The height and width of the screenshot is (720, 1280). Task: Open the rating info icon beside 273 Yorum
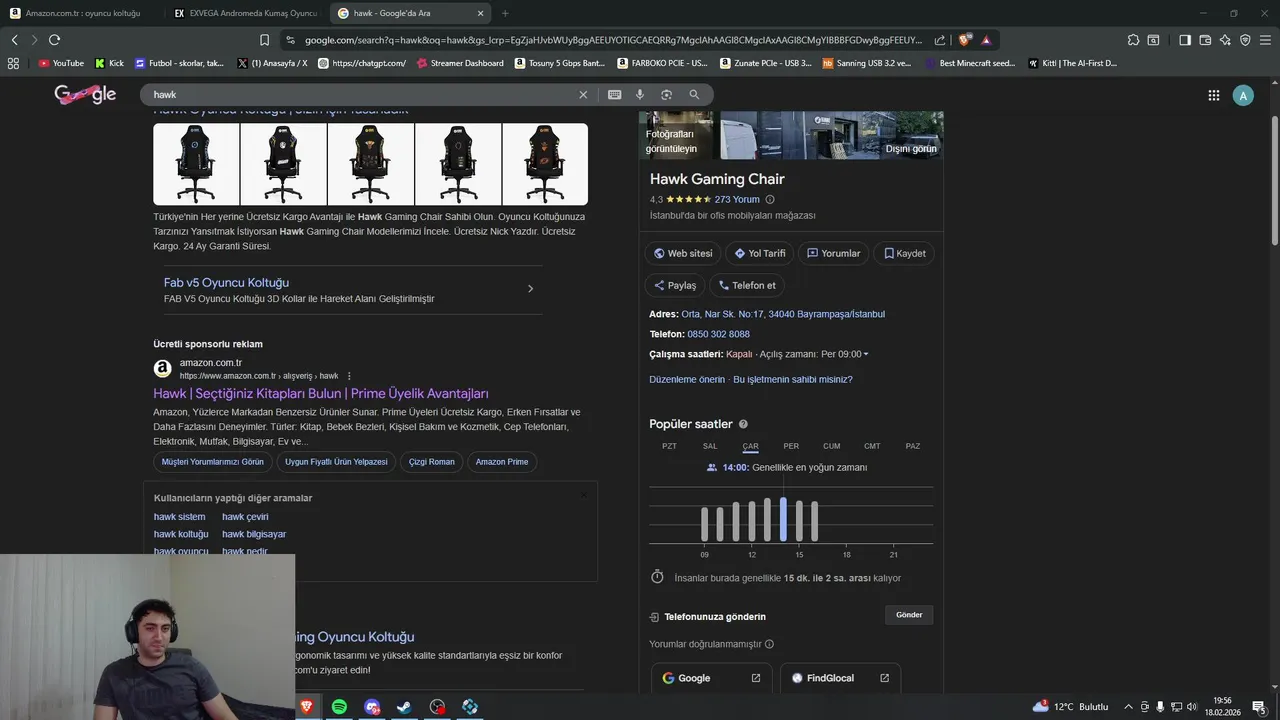[769, 200]
